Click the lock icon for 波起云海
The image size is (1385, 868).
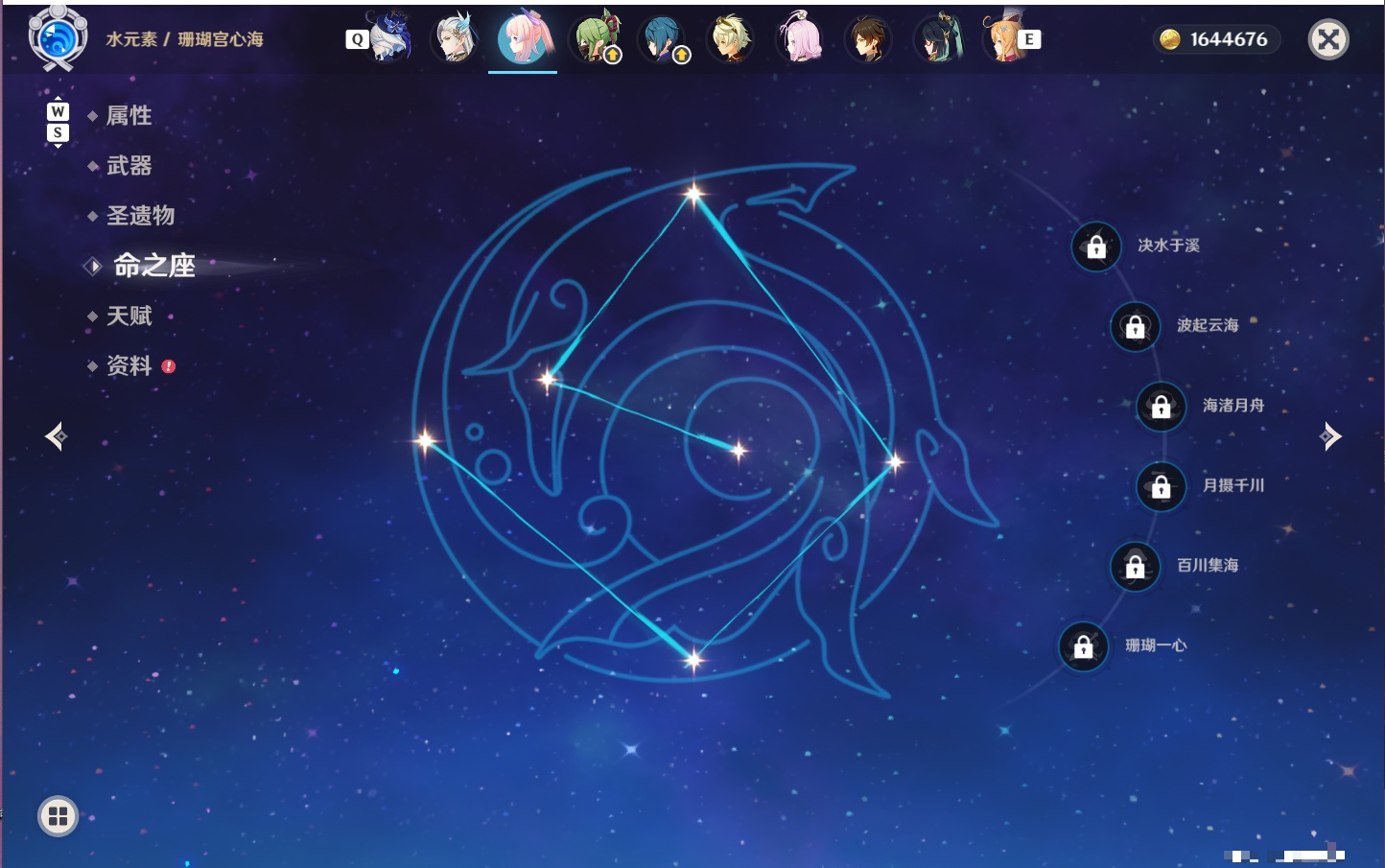pyautogui.click(x=1136, y=326)
